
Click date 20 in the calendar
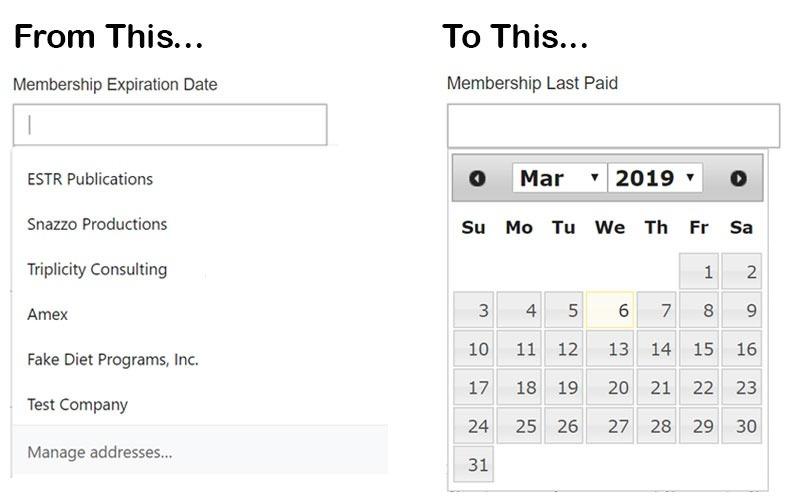(x=610, y=388)
